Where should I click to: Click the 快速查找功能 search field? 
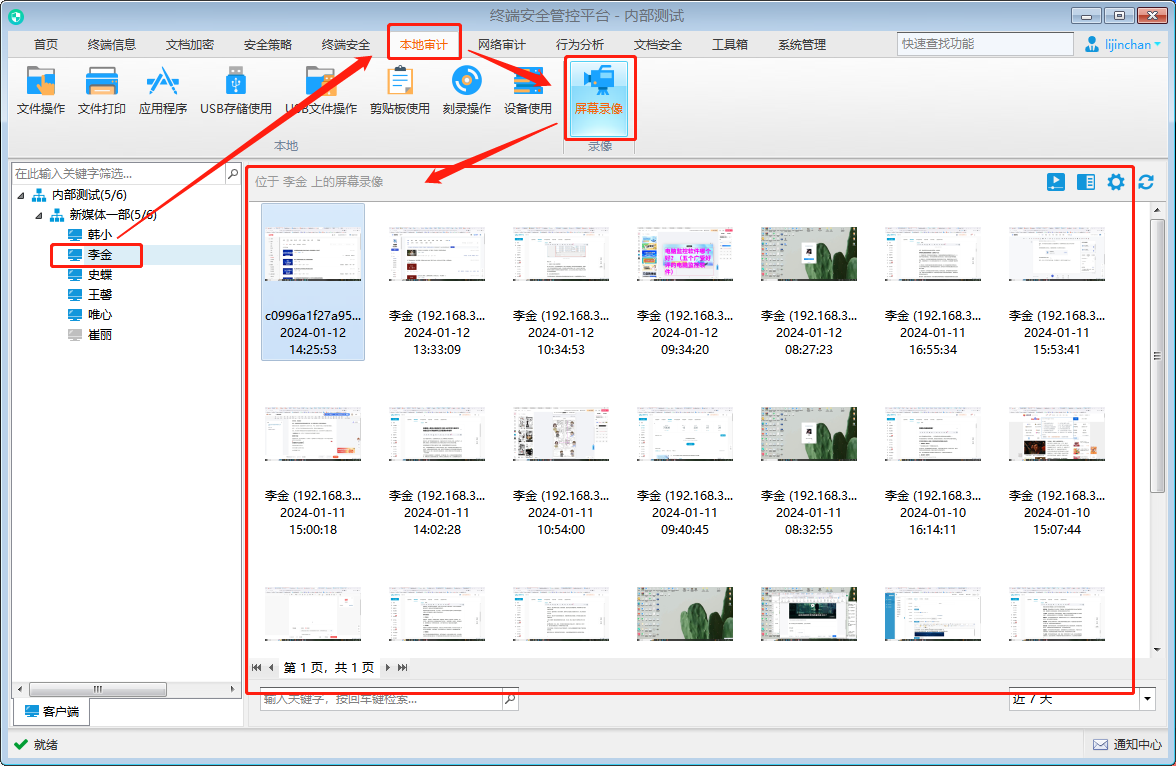click(x=985, y=44)
